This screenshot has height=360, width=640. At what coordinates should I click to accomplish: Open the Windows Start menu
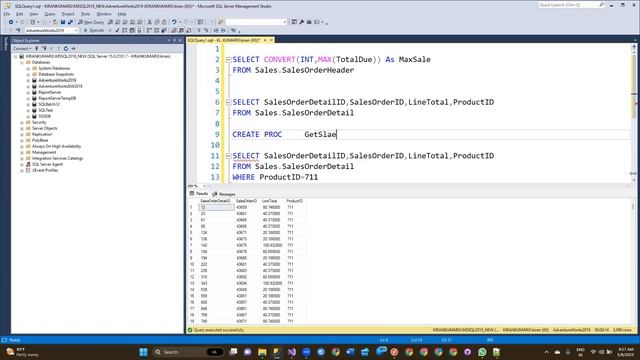point(143,352)
